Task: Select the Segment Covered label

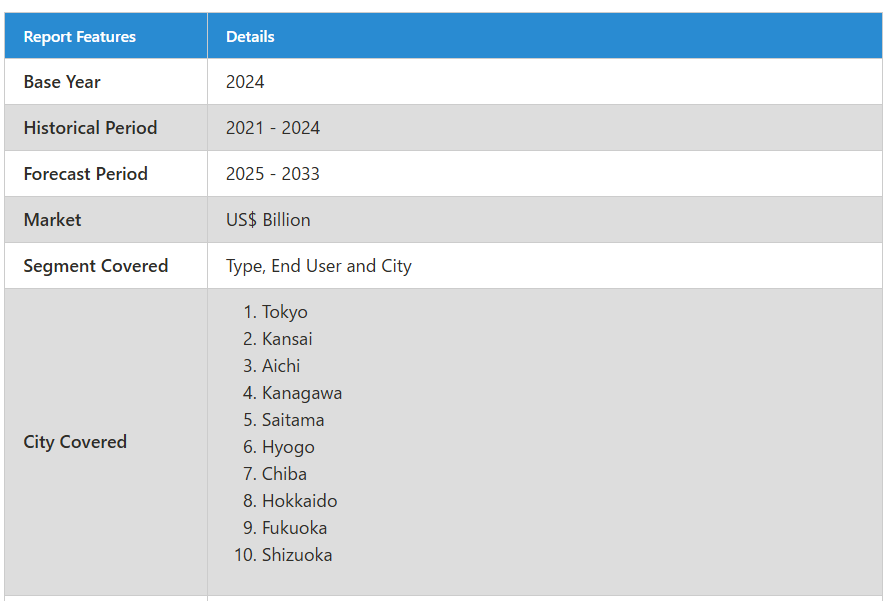Action: point(96,266)
